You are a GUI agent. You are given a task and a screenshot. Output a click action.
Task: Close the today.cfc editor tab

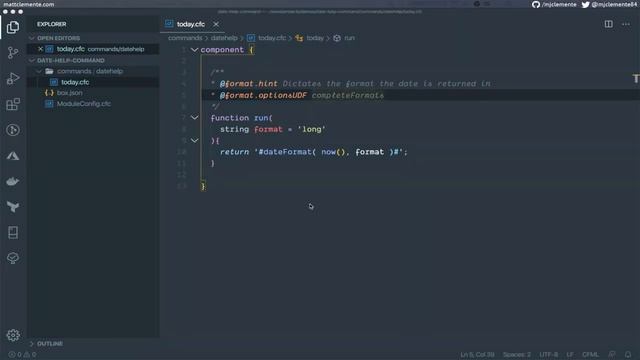coord(216,24)
